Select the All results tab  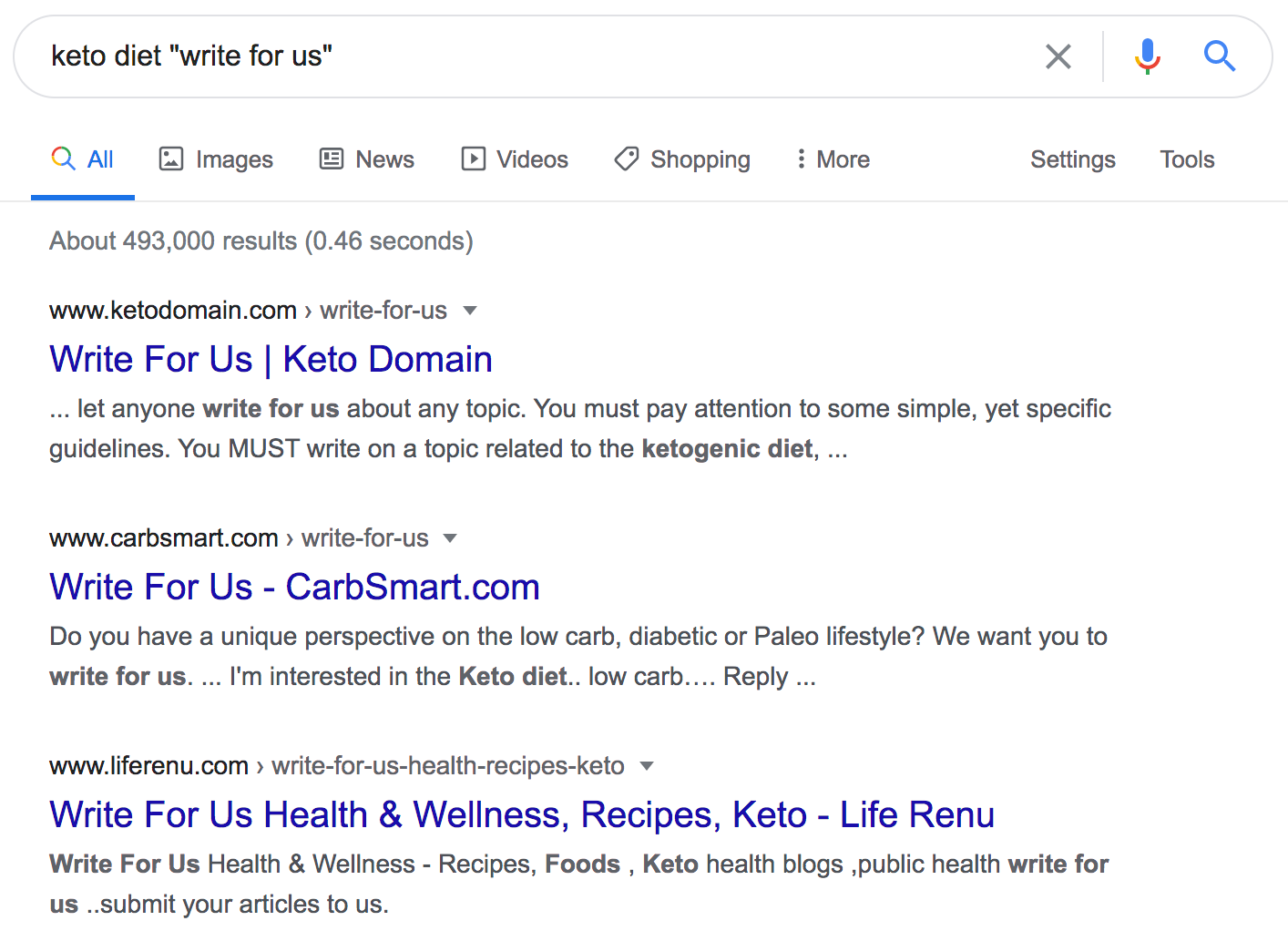click(x=83, y=159)
